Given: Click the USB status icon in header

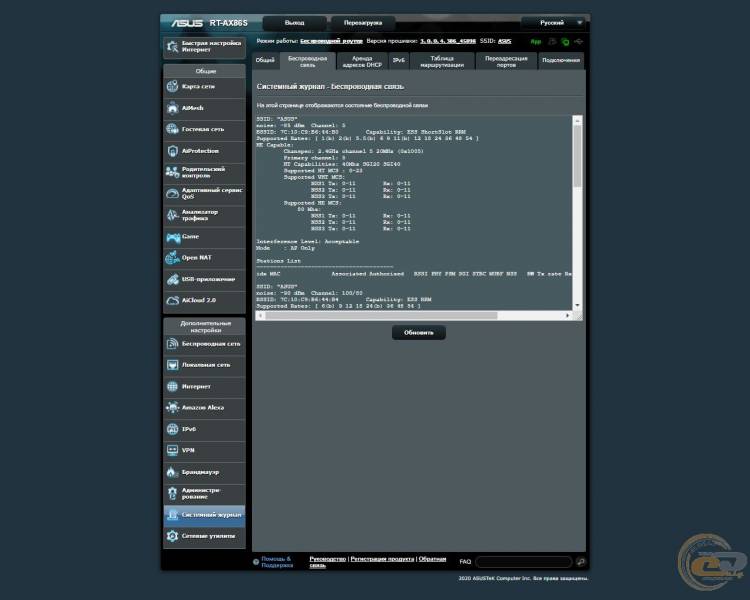Looking at the screenshot, I should click(579, 42).
